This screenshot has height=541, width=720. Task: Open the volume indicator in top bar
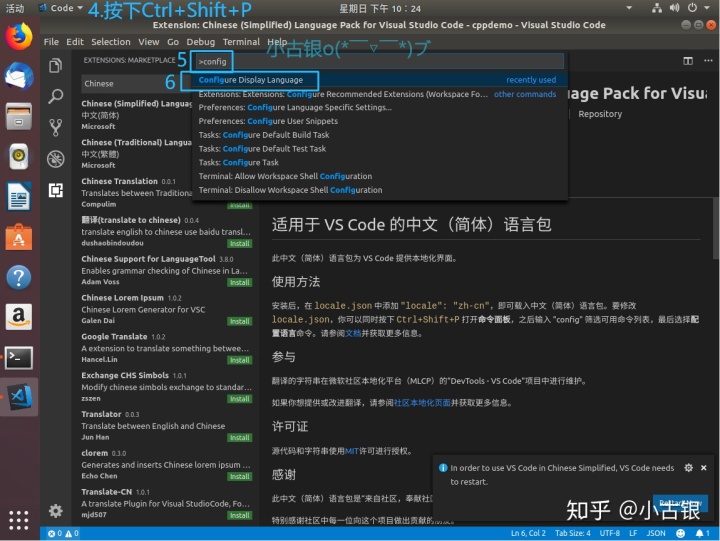point(674,8)
